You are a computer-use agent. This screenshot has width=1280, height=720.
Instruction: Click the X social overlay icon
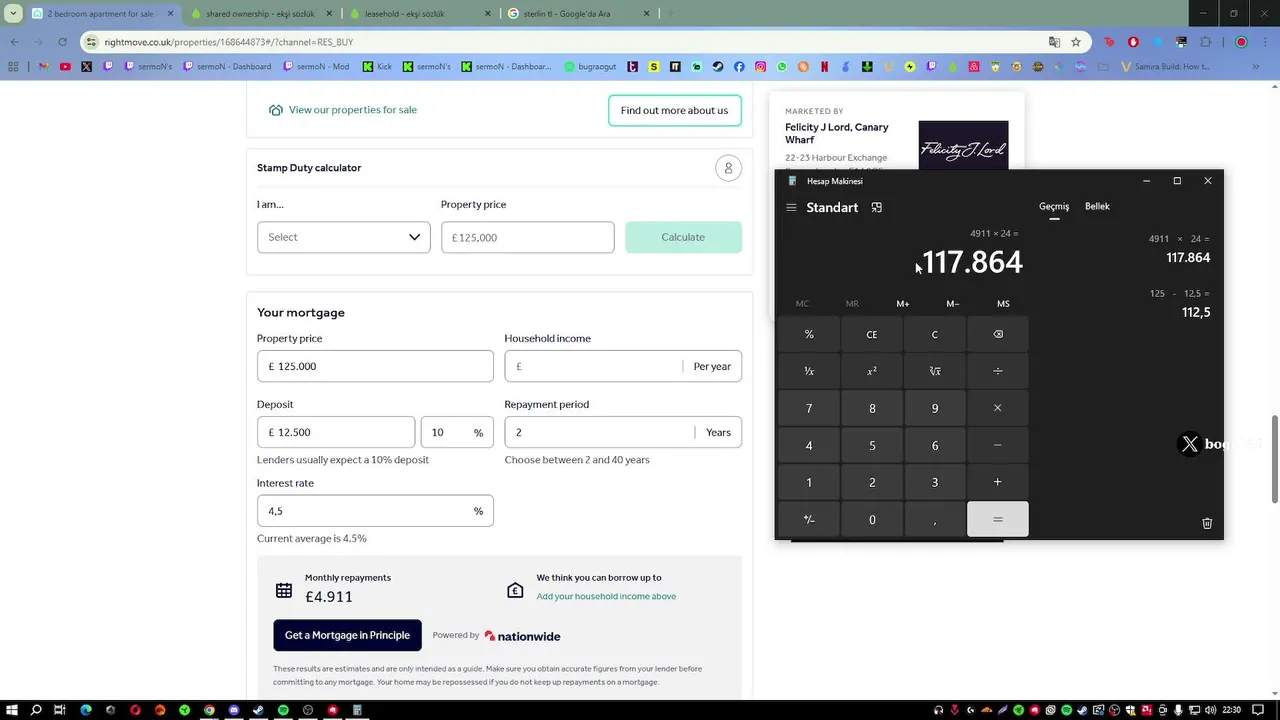click(1189, 444)
